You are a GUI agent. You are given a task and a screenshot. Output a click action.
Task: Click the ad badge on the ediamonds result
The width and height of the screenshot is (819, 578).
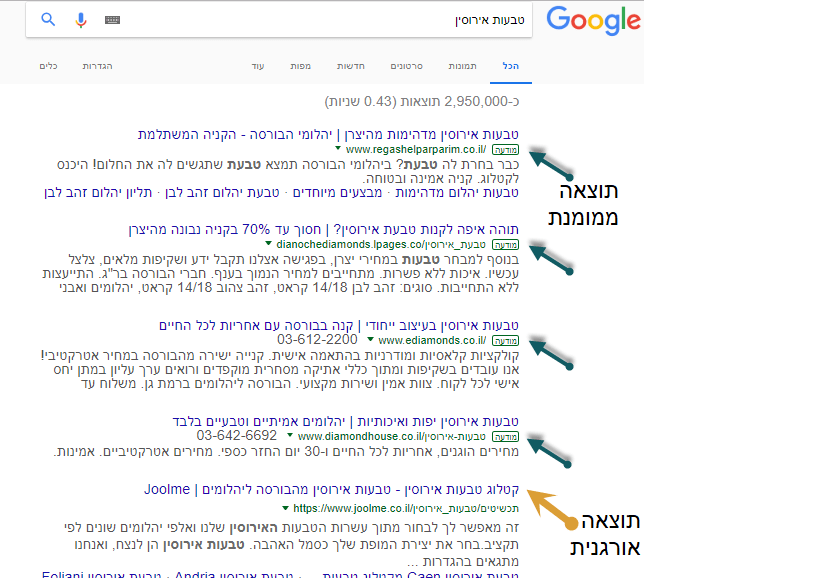pos(506,341)
